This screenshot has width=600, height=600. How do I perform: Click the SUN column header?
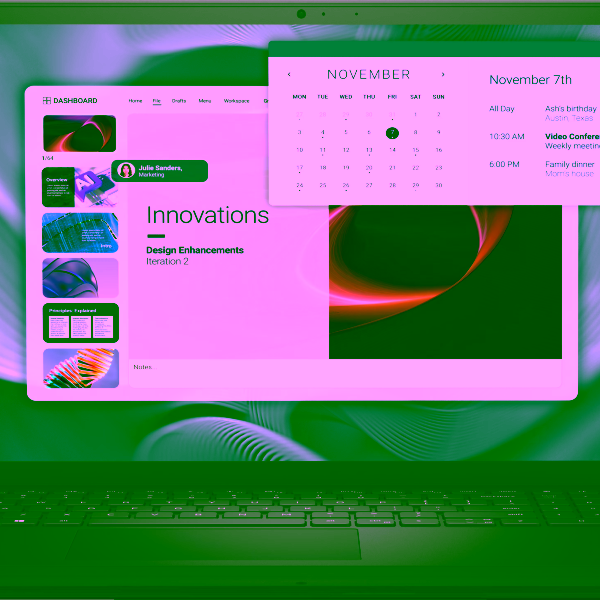[439, 97]
